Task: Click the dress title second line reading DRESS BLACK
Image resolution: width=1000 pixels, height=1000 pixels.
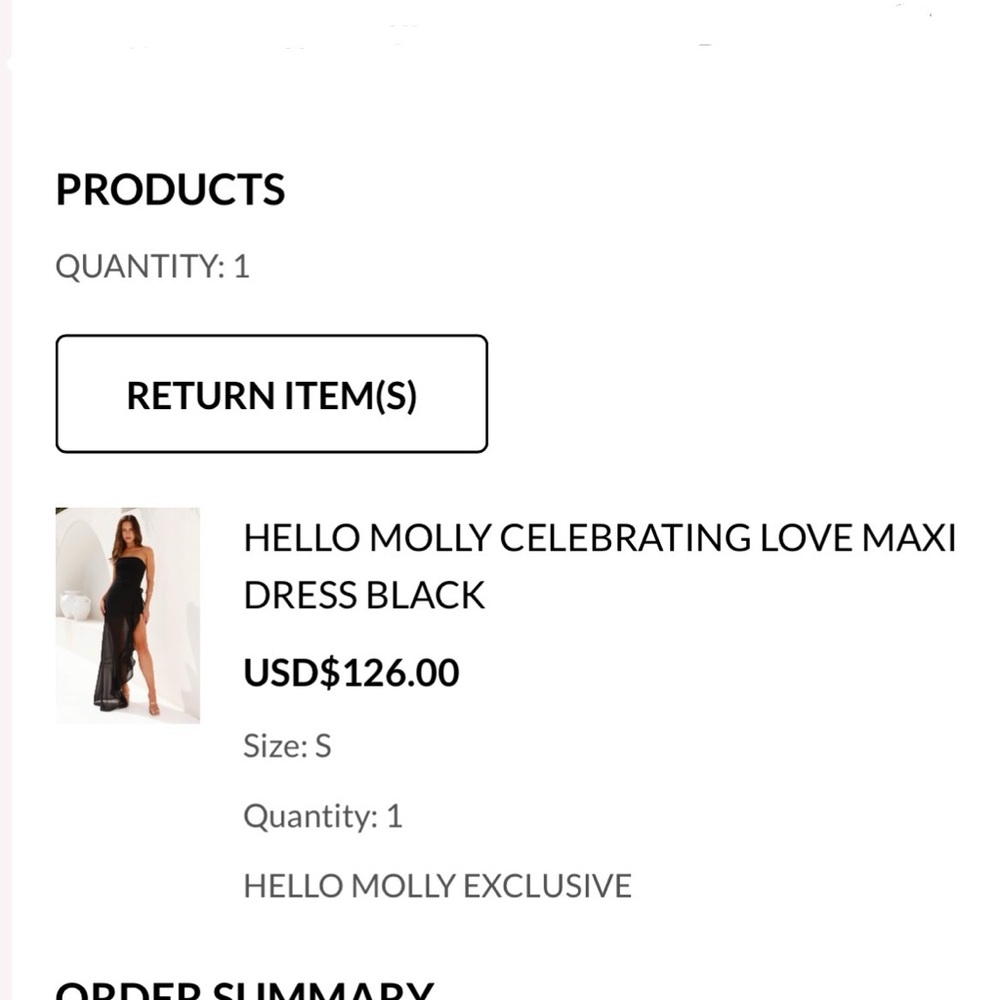Action: pyautogui.click(x=362, y=593)
